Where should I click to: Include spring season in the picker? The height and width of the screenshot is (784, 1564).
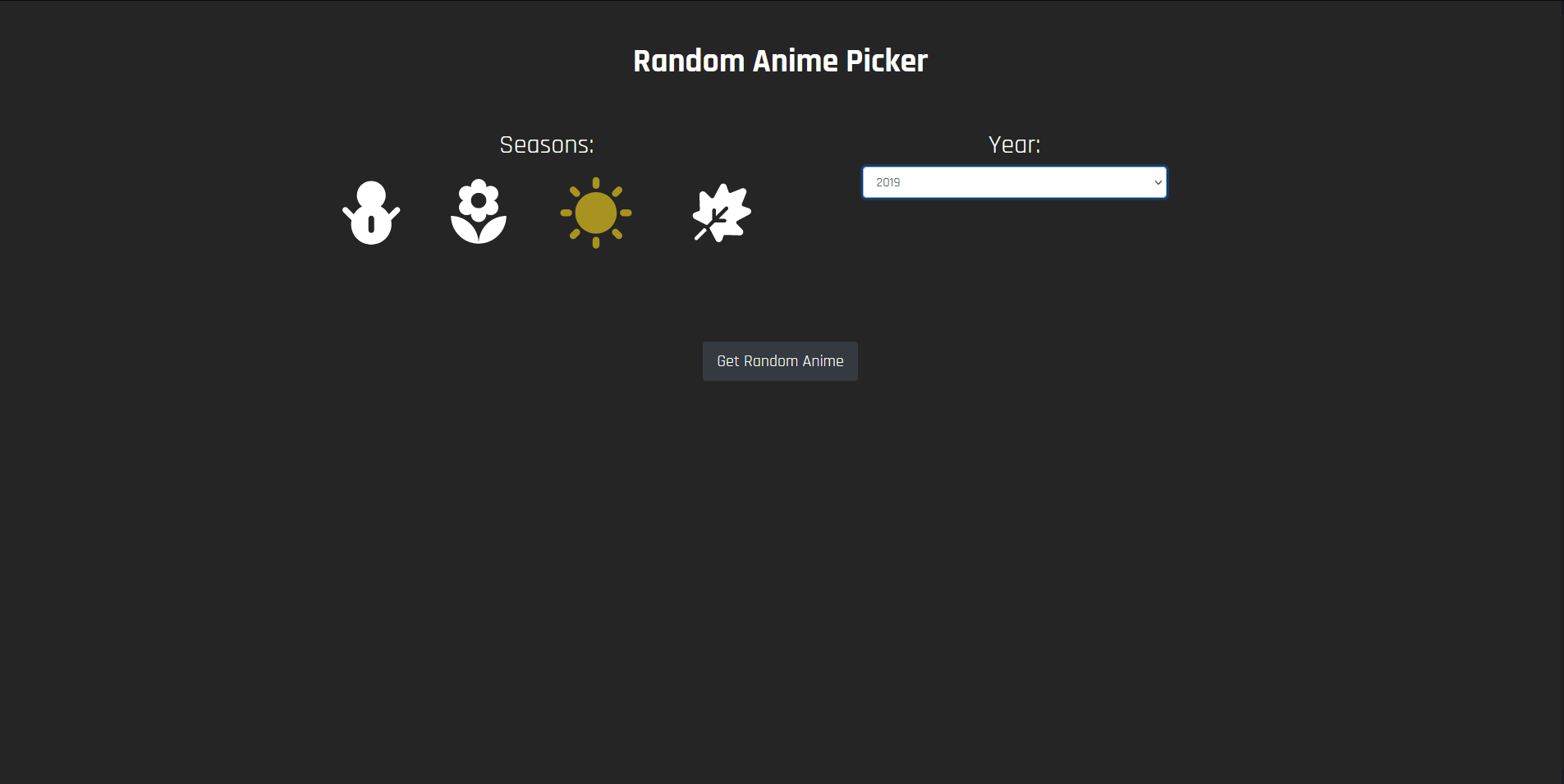coord(479,212)
